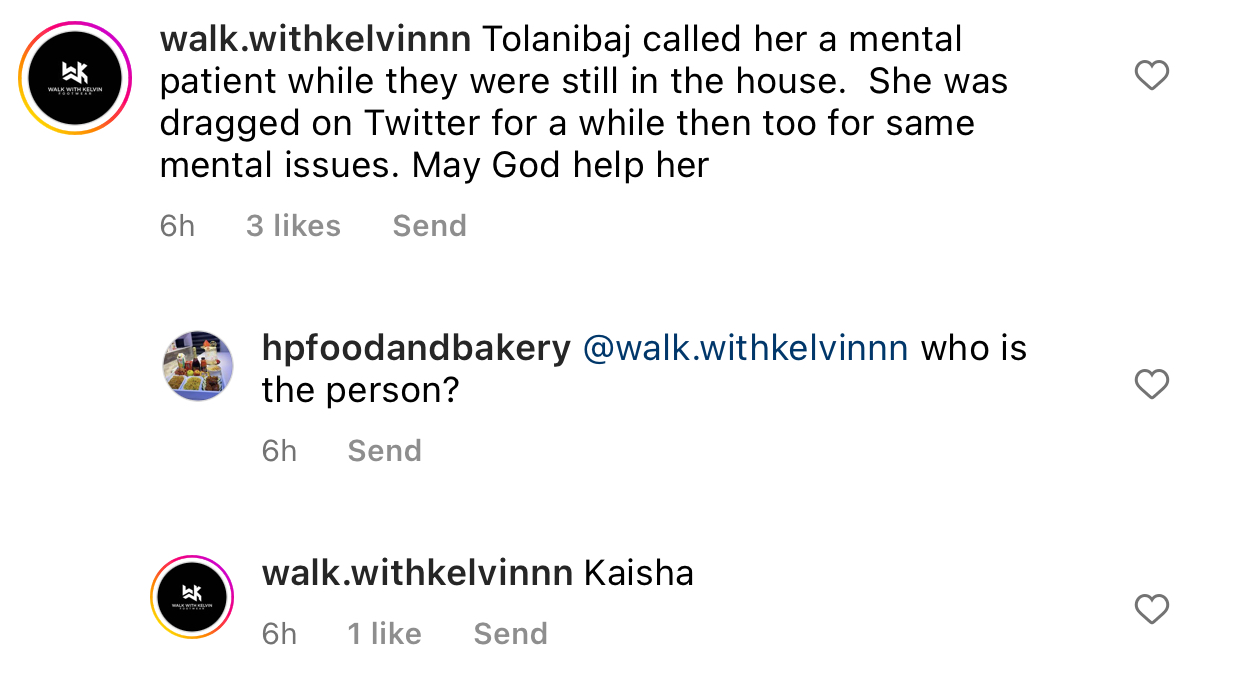The height and width of the screenshot is (674, 1242).
Task: Open walk.withkelvinnn avatar beside Kaisha reply
Action: coord(191,596)
